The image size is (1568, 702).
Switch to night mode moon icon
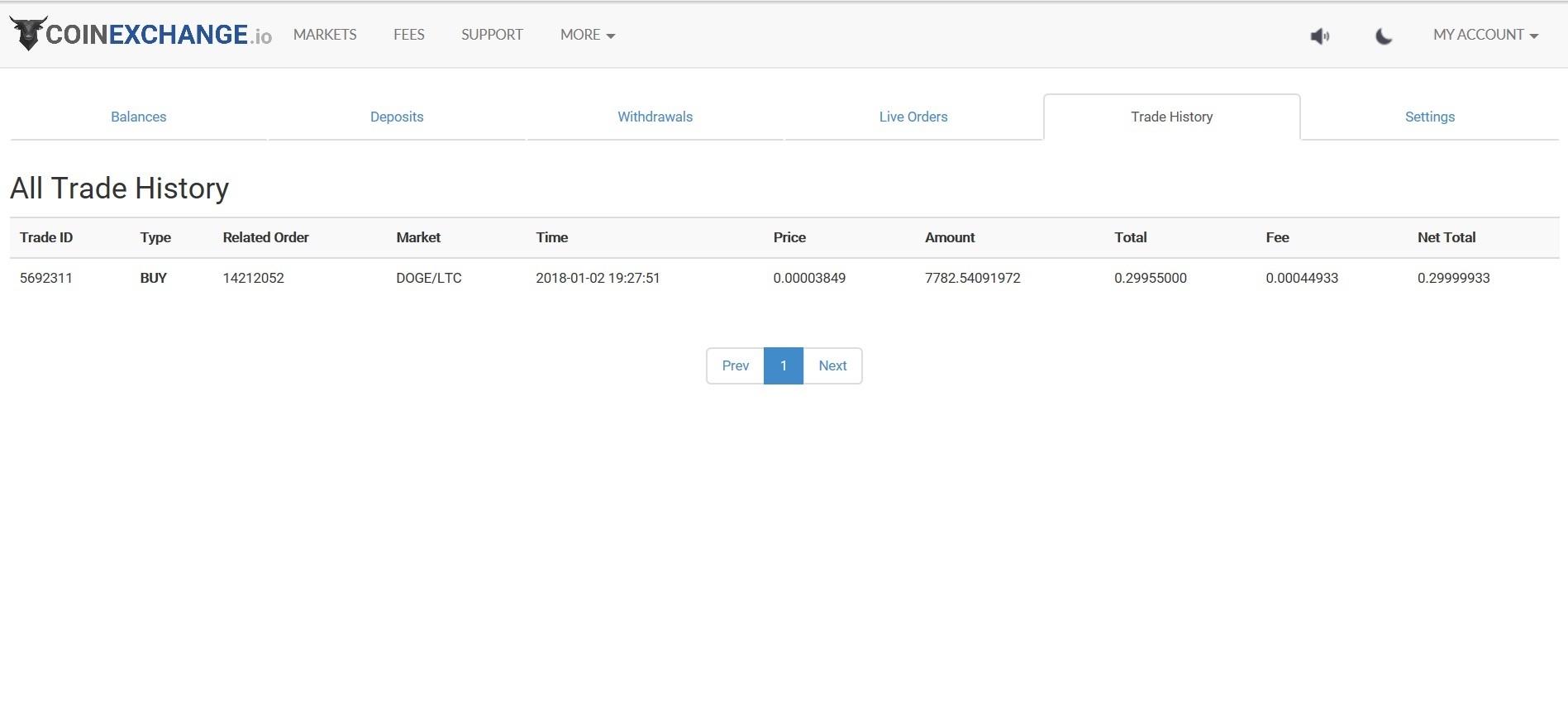pos(1384,36)
